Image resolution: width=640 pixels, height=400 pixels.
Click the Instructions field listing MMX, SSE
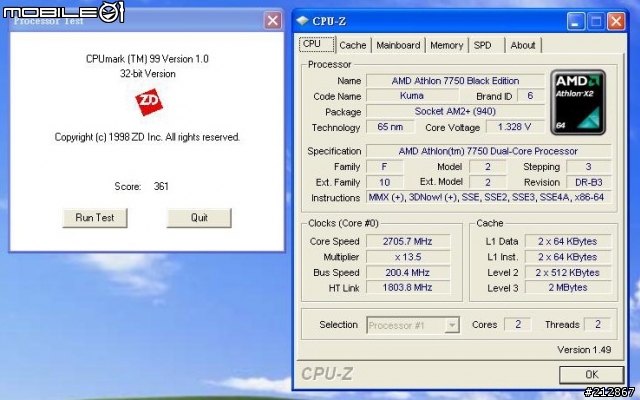[x=488, y=198]
